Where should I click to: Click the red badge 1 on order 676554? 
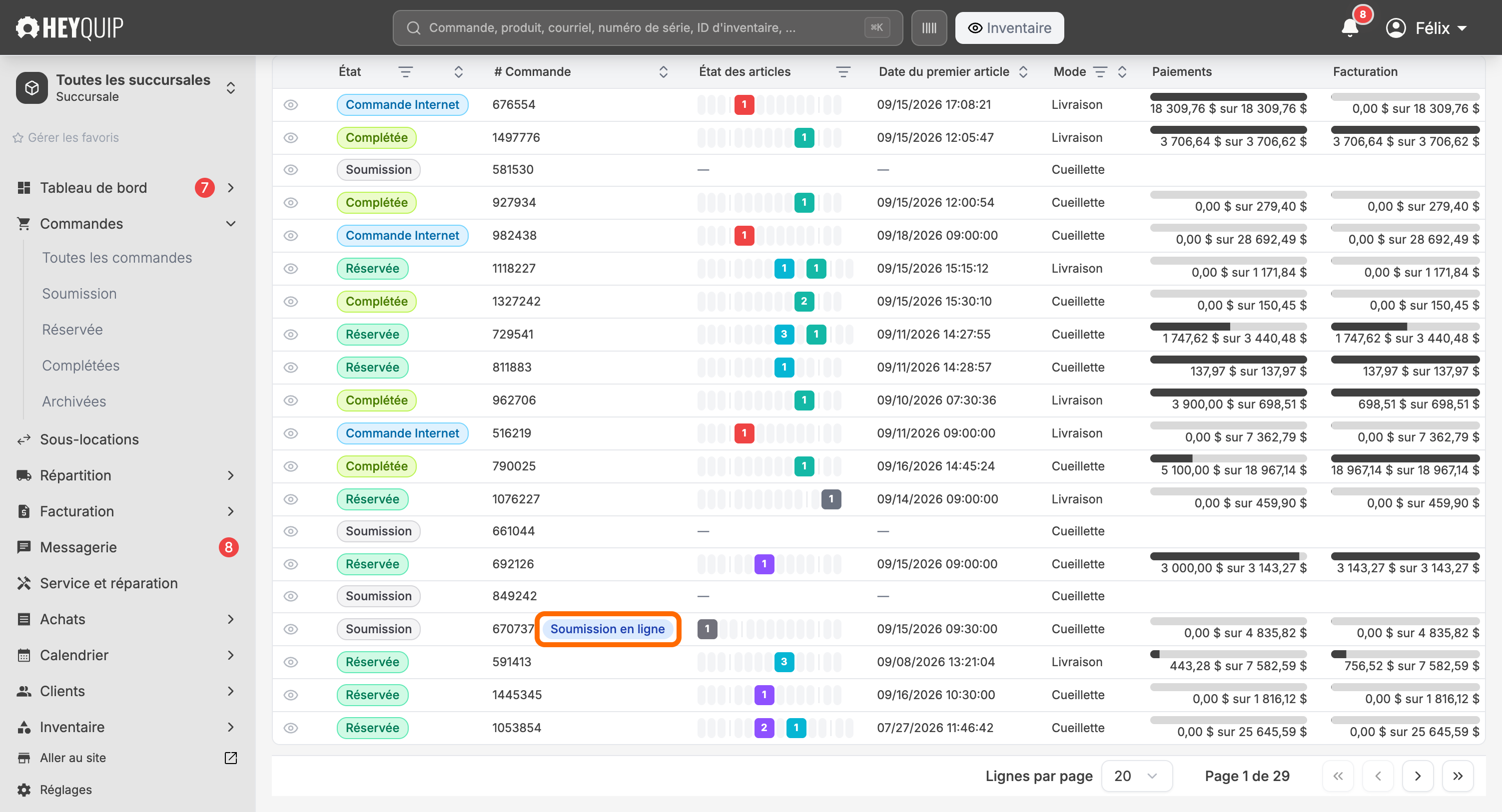tap(744, 105)
